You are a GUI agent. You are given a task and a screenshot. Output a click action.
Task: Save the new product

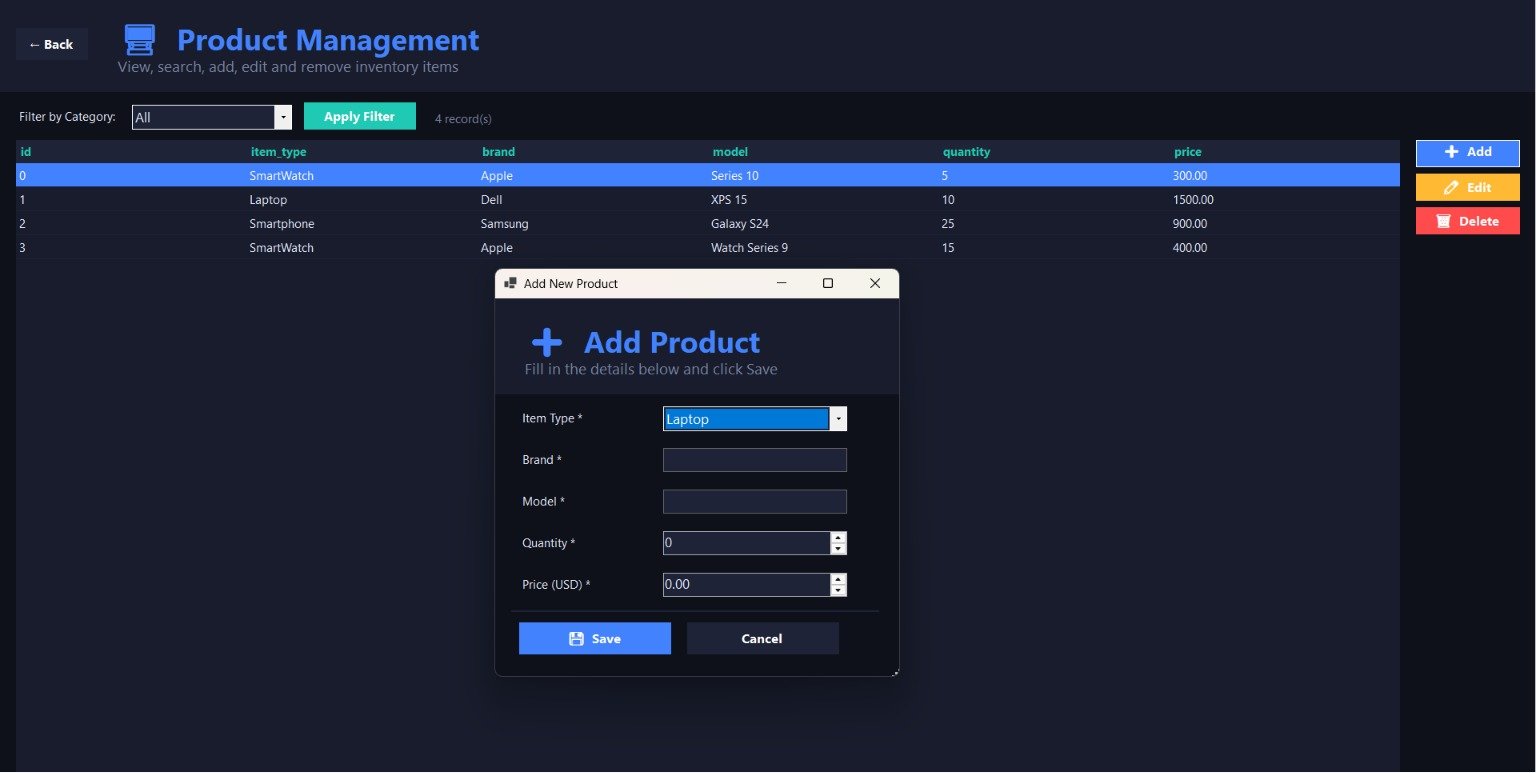(595, 638)
